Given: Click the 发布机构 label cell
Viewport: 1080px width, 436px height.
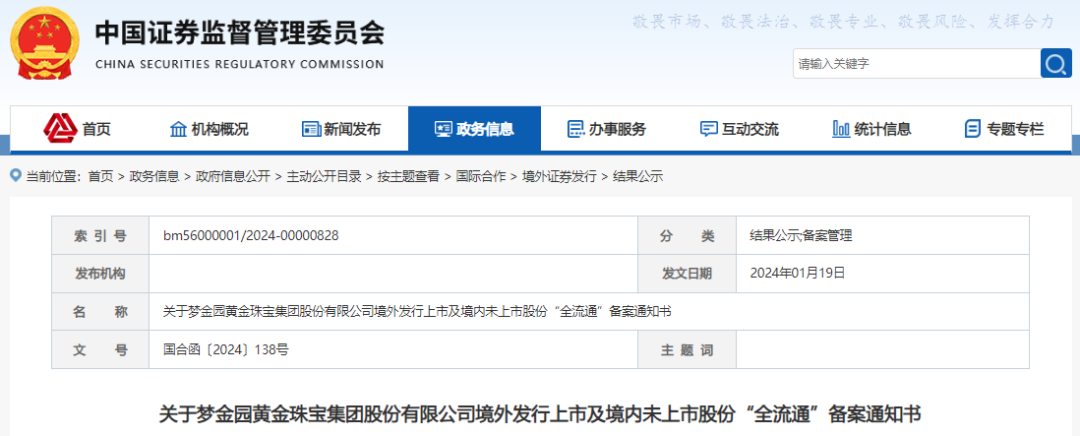Looking at the screenshot, I should tap(101, 273).
